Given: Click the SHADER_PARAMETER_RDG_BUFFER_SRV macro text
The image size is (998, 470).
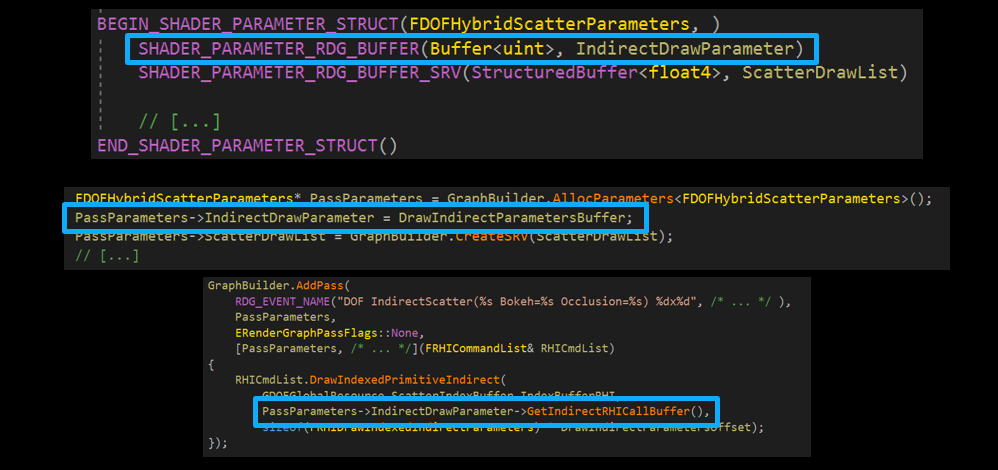Looking at the screenshot, I should 300,73.
